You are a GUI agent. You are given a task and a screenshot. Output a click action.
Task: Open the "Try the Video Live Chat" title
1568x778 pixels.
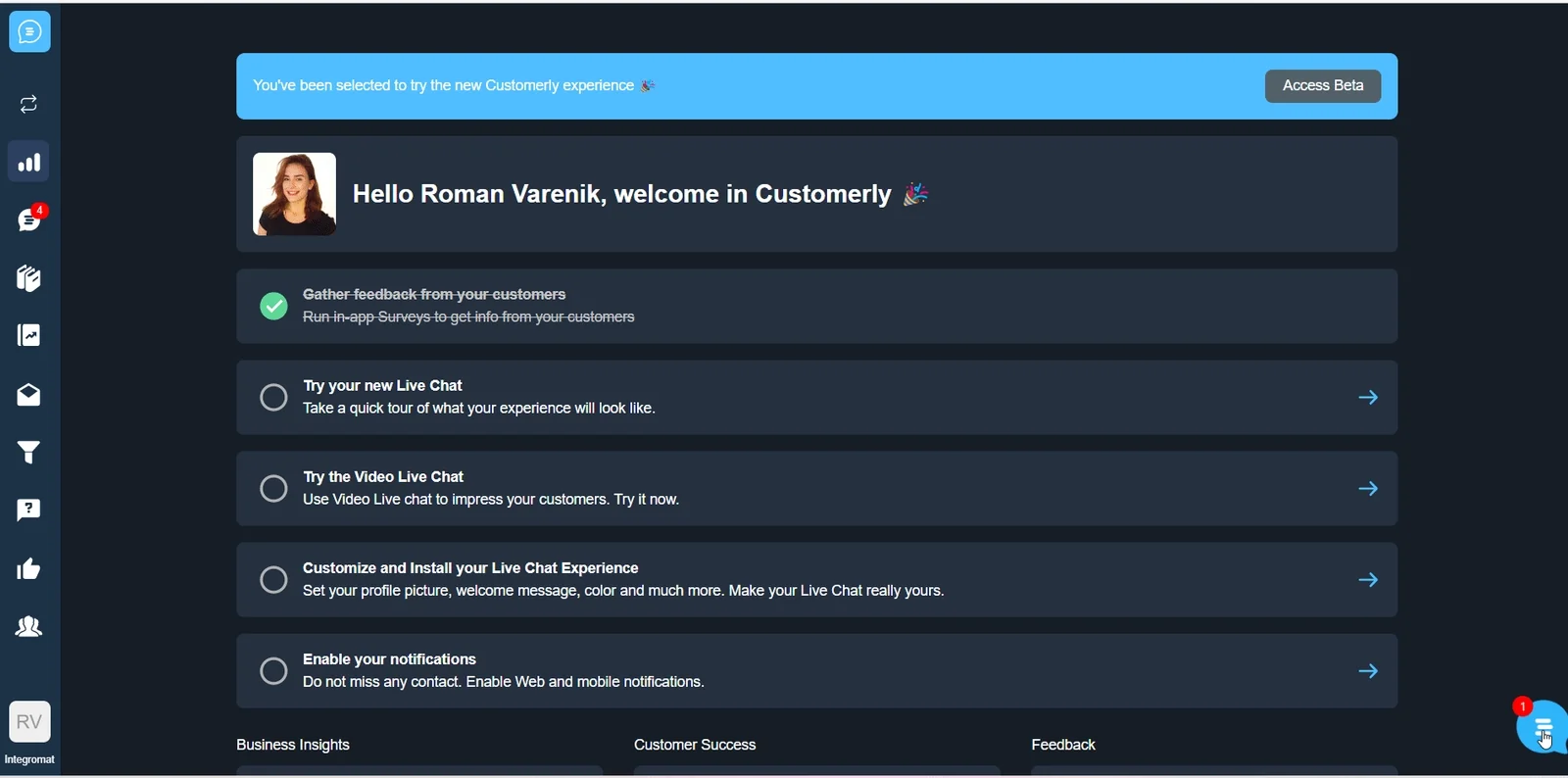coord(383,476)
